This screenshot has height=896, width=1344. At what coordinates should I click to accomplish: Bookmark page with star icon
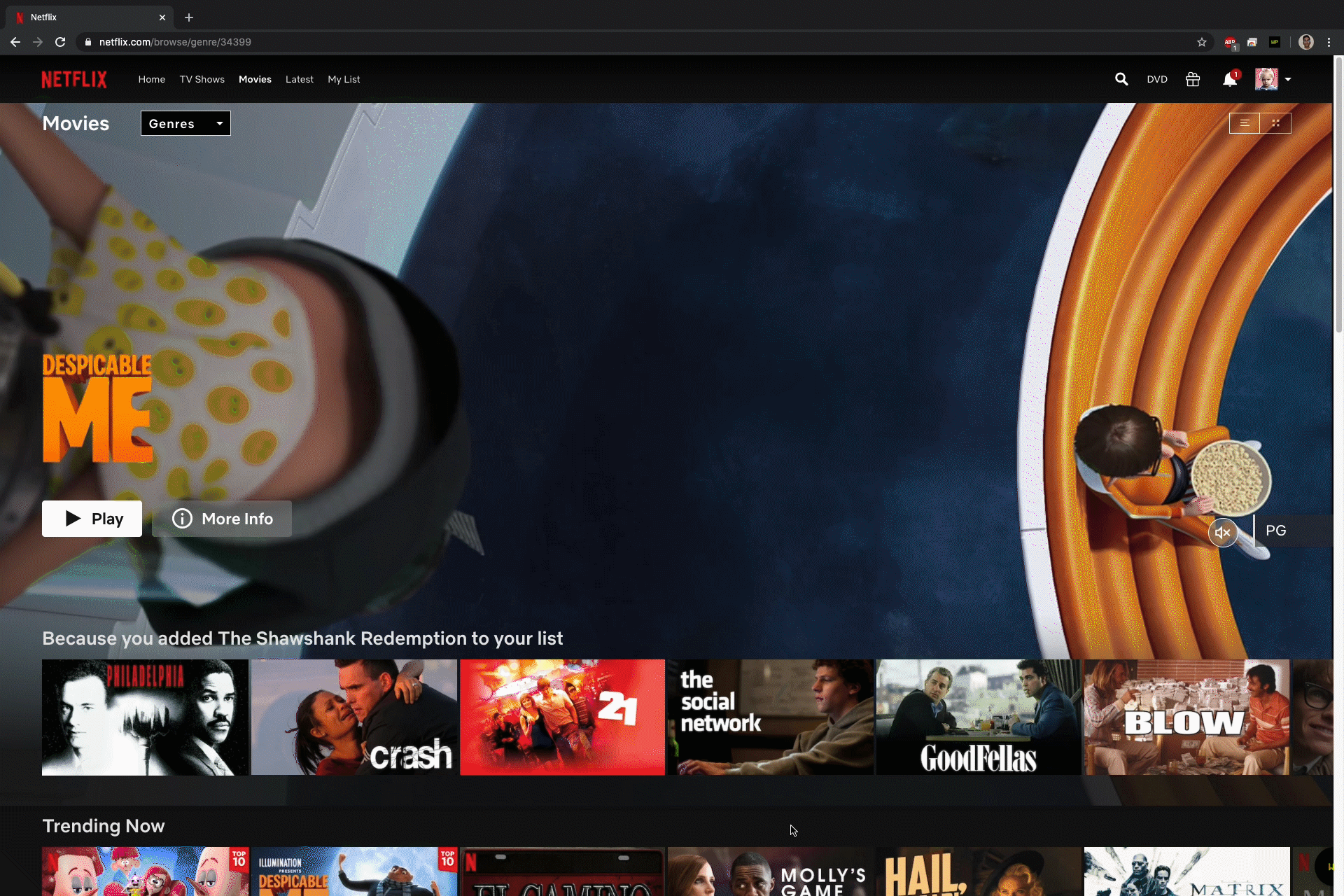point(1202,42)
